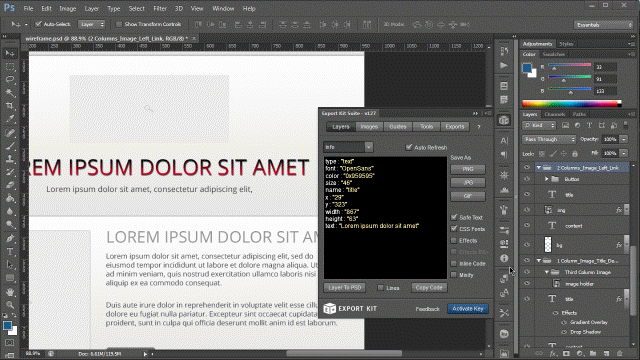The image size is (640, 360).
Task: Toggle Auto-Select checkbox
Action: pos(38,24)
